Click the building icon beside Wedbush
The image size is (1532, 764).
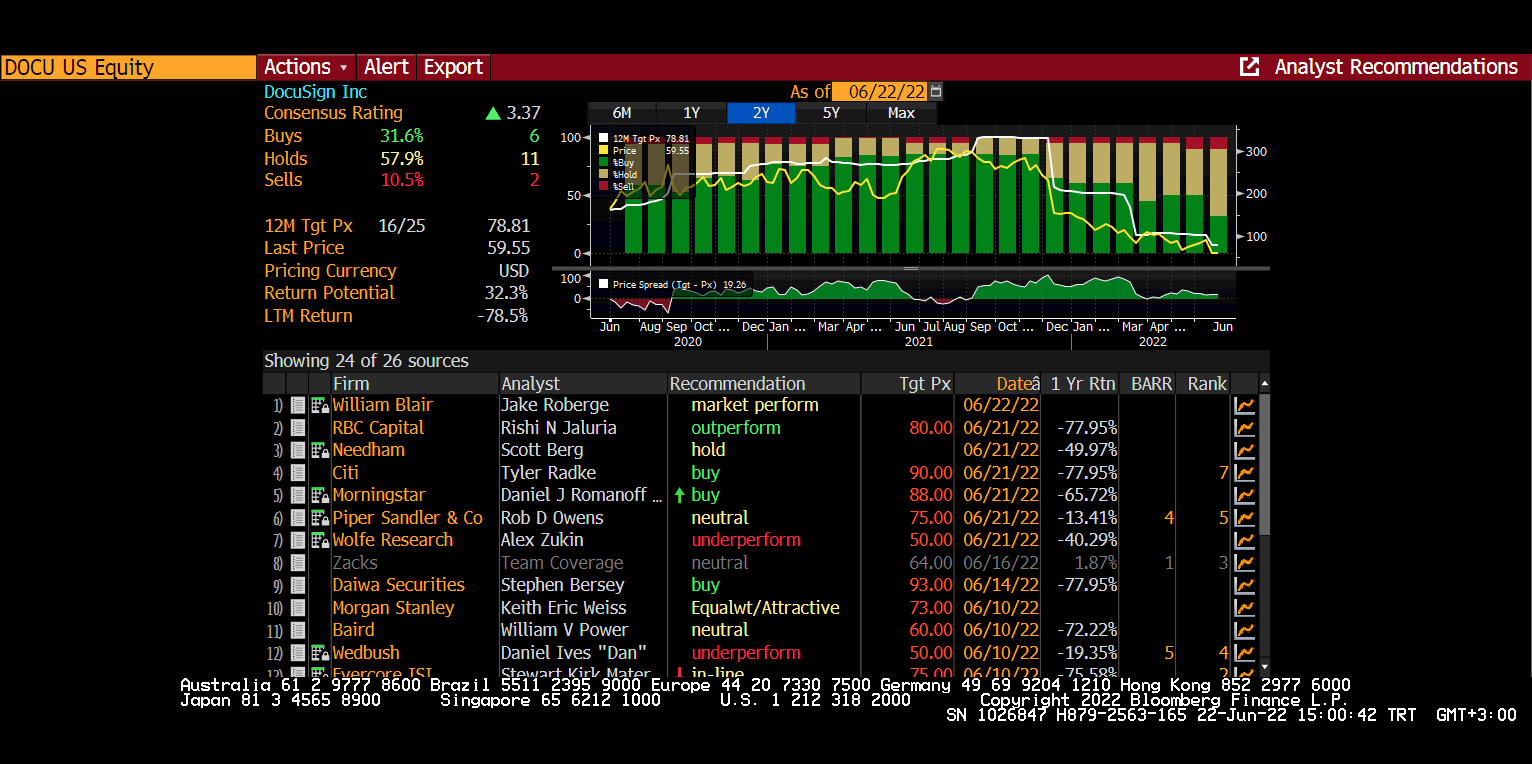click(320, 653)
